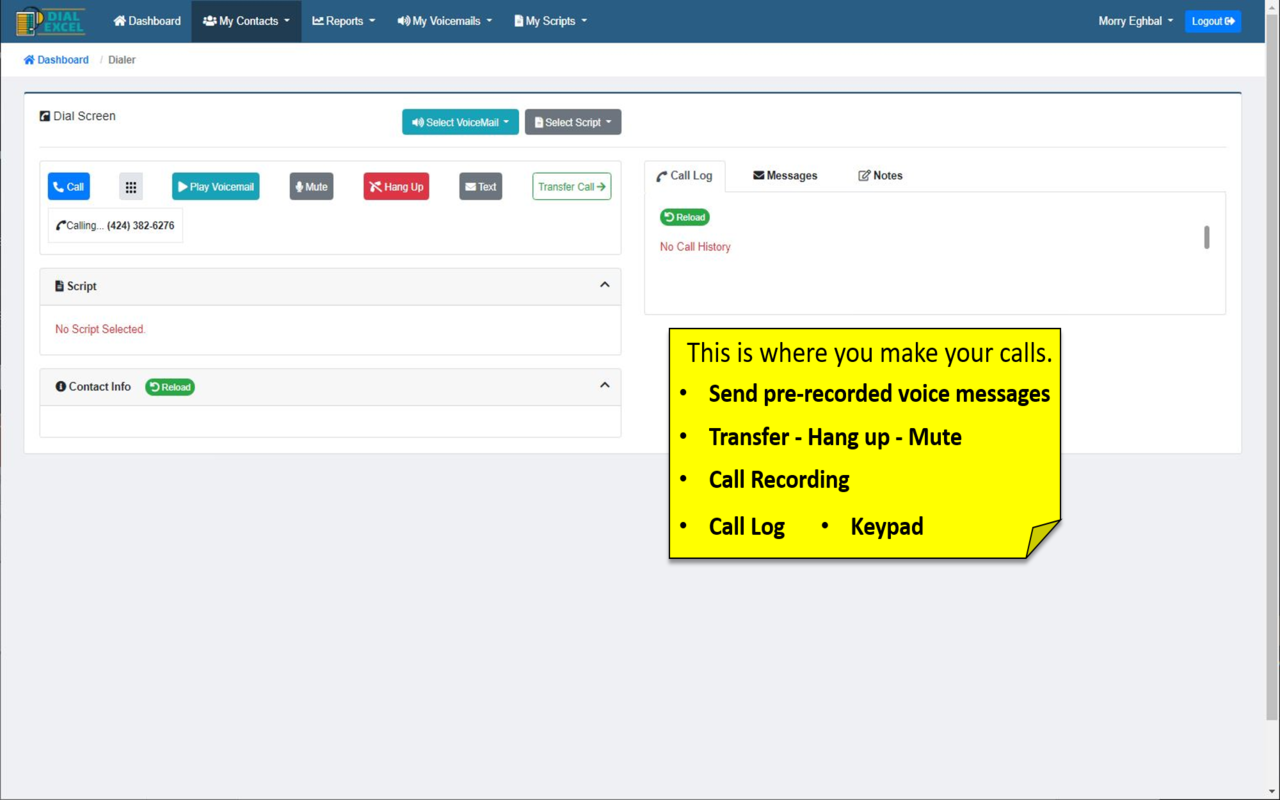Open the My Contacts menu
The height and width of the screenshot is (800, 1280).
point(246,21)
